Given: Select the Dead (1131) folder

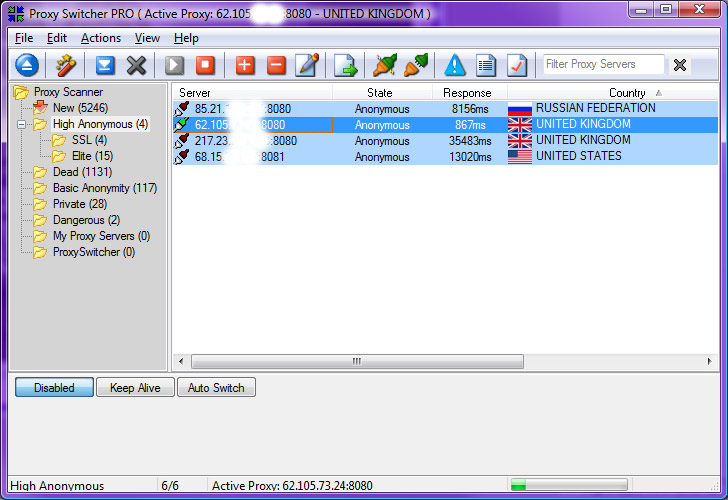Looking at the screenshot, I should [x=82, y=172].
